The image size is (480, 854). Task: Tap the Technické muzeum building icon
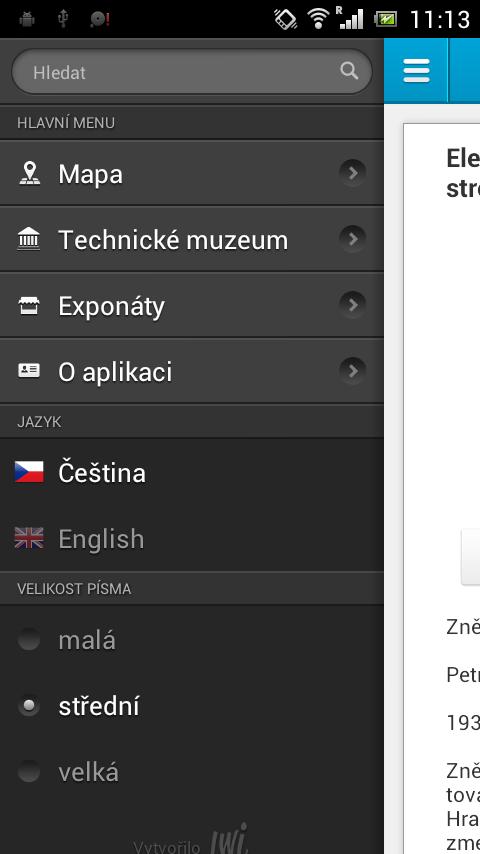[29, 239]
